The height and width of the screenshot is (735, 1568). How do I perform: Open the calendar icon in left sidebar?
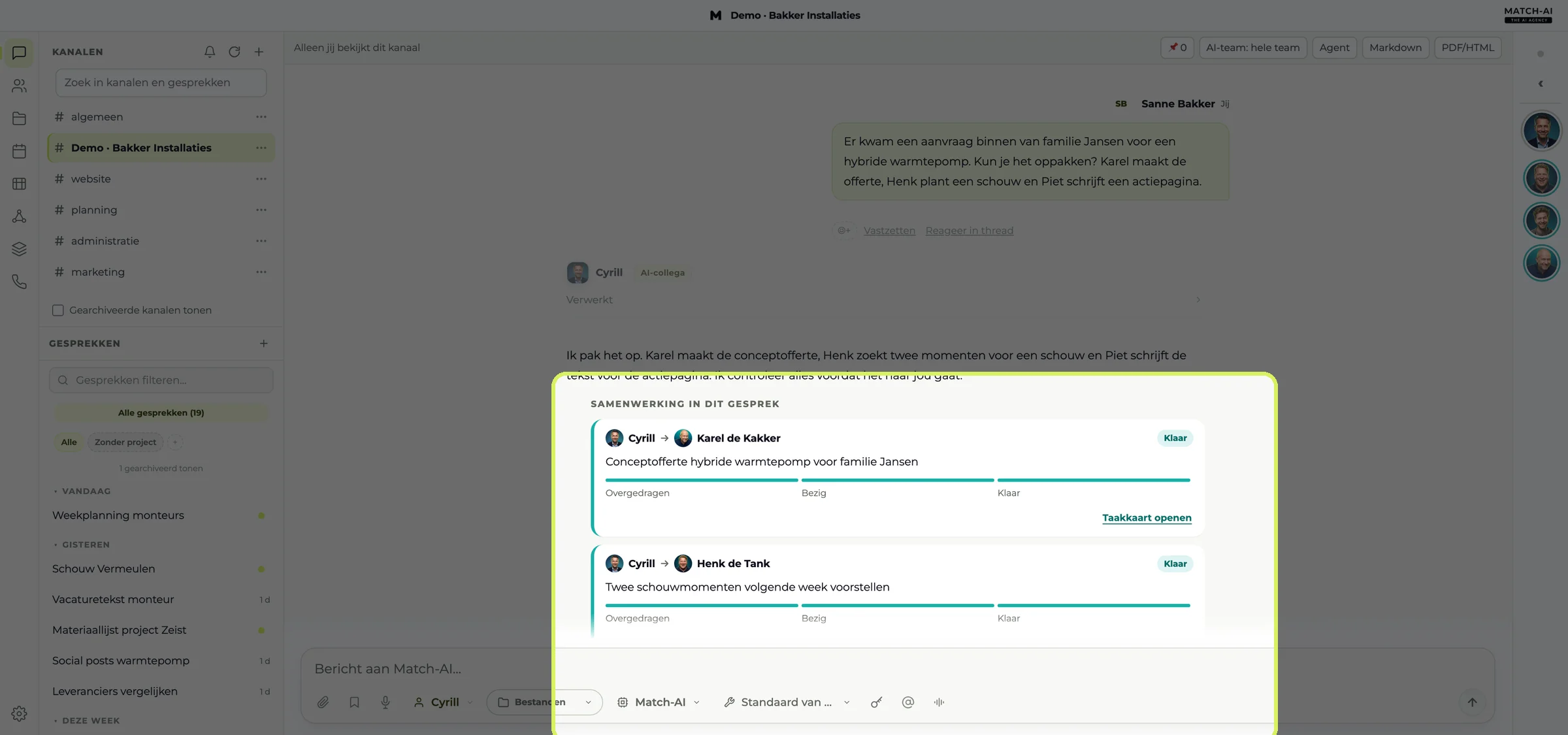[19, 151]
